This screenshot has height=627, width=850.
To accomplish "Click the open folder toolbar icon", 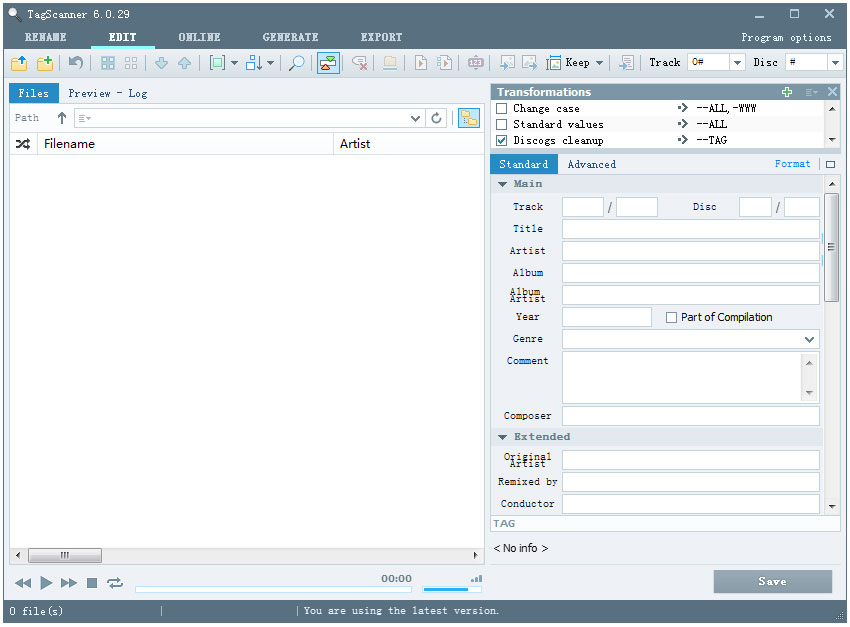I will [x=19, y=63].
